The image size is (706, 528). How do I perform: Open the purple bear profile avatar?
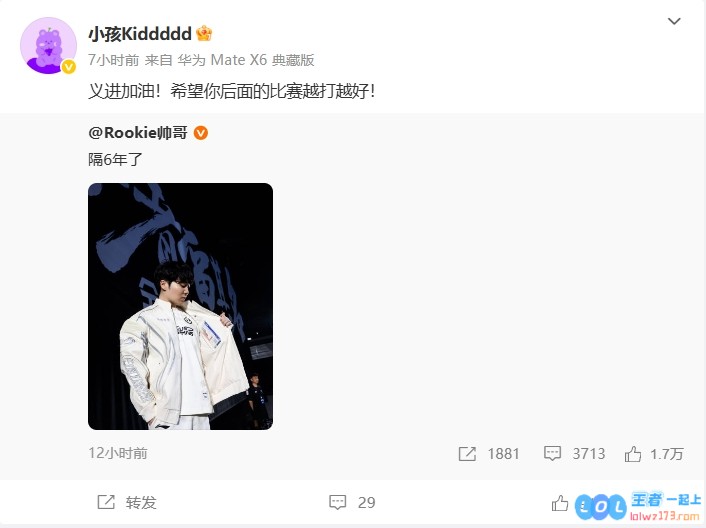pyautogui.click(x=48, y=45)
